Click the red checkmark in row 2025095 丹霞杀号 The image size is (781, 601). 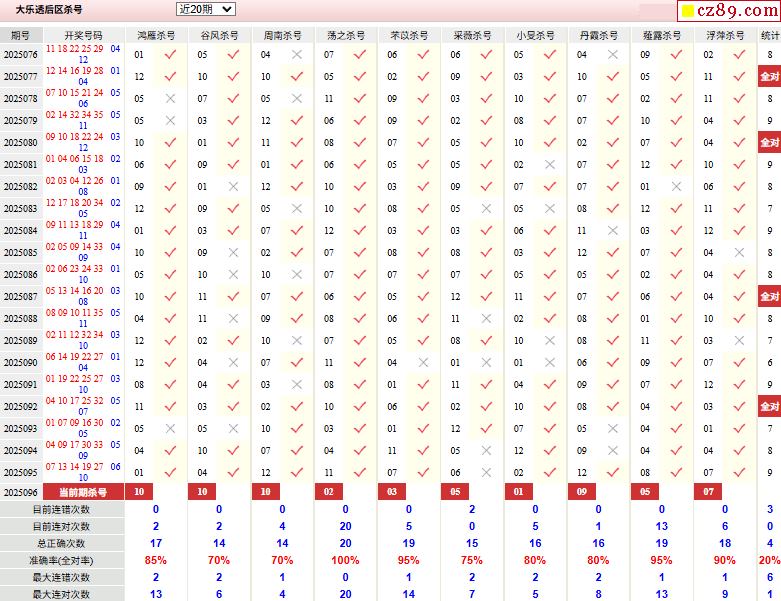pos(613,473)
